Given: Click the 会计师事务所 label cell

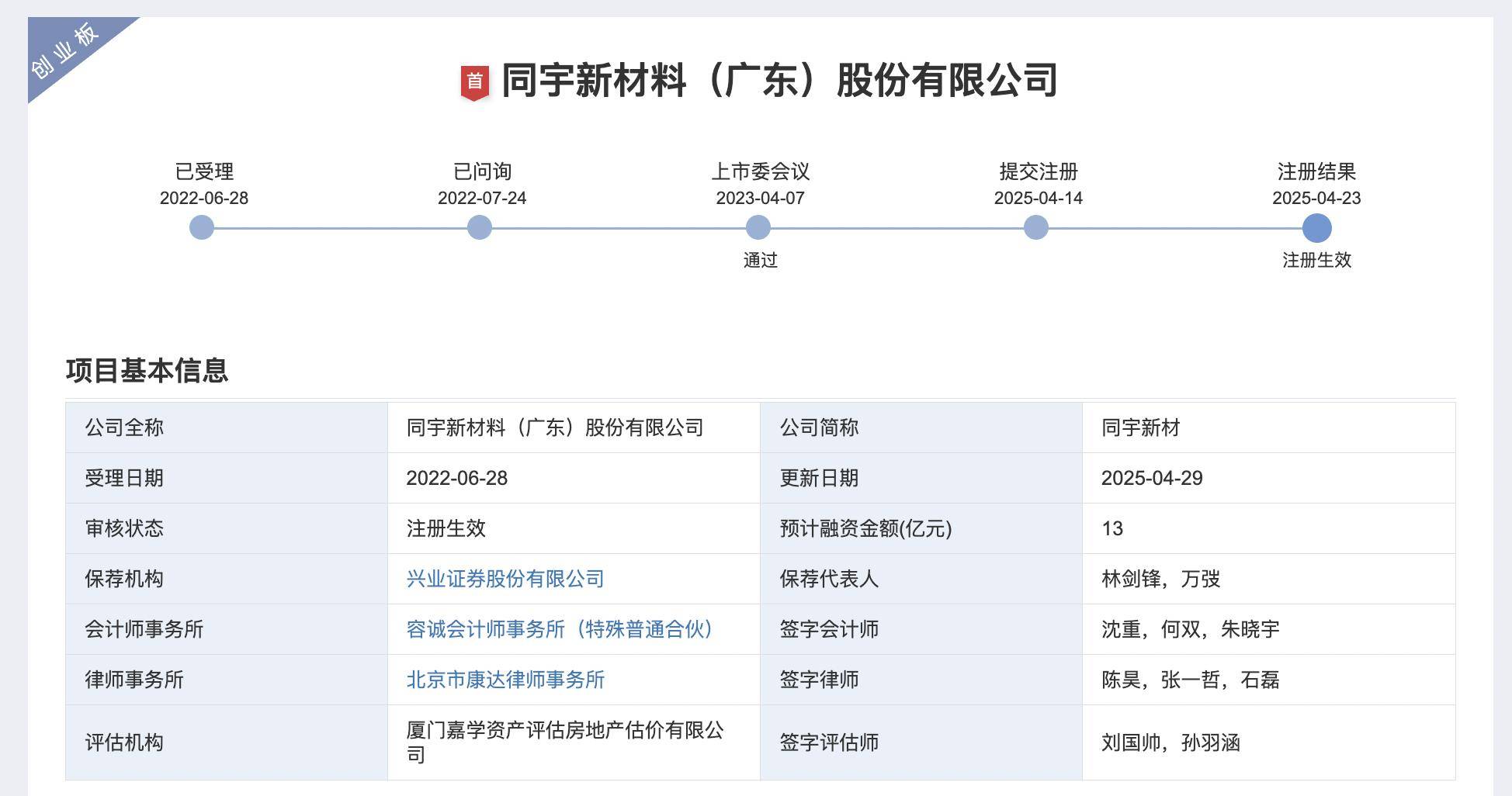Looking at the screenshot, I should [227, 629].
